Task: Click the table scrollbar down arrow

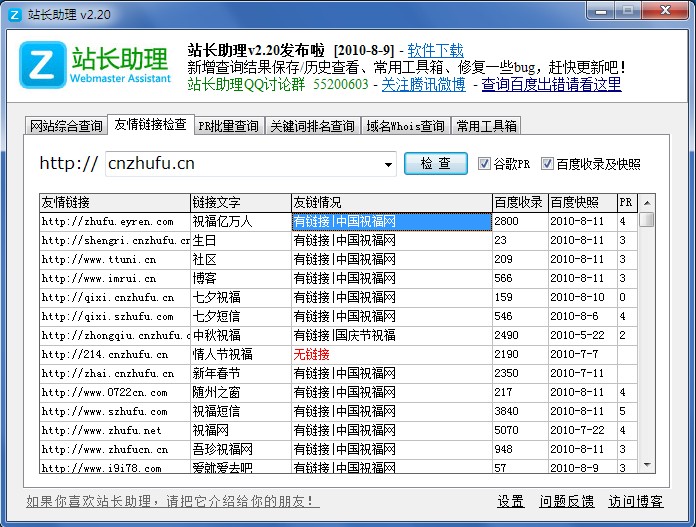Action: tap(647, 465)
